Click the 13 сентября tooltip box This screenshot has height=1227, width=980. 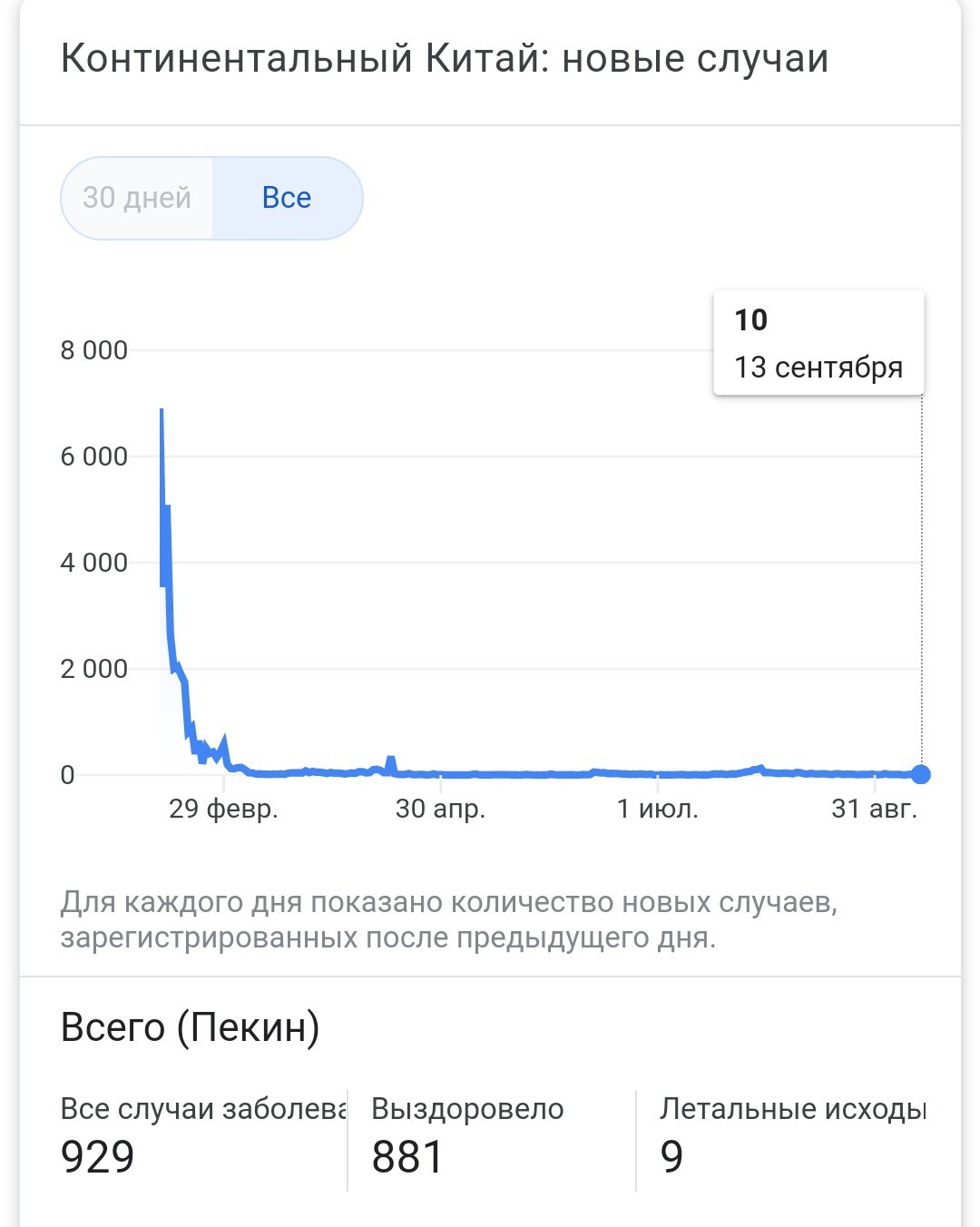tap(818, 343)
